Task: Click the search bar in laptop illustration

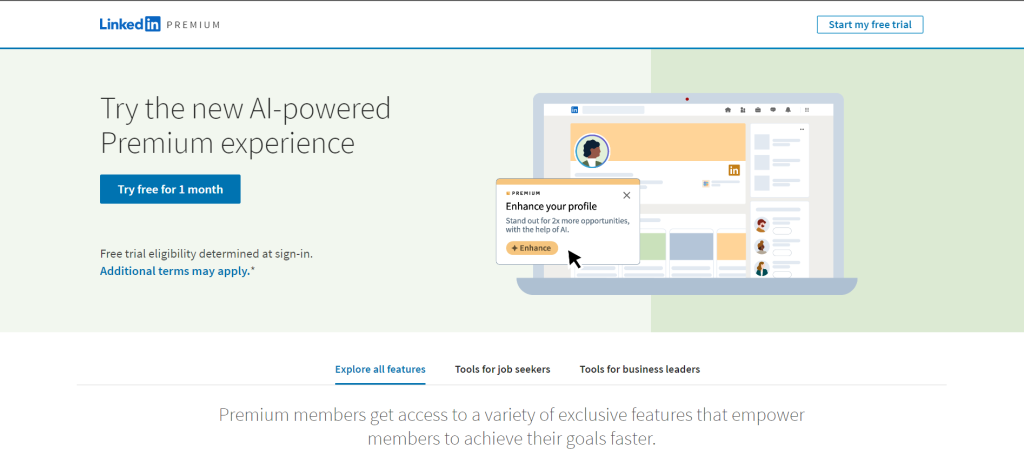Action: click(x=612, y=109)
